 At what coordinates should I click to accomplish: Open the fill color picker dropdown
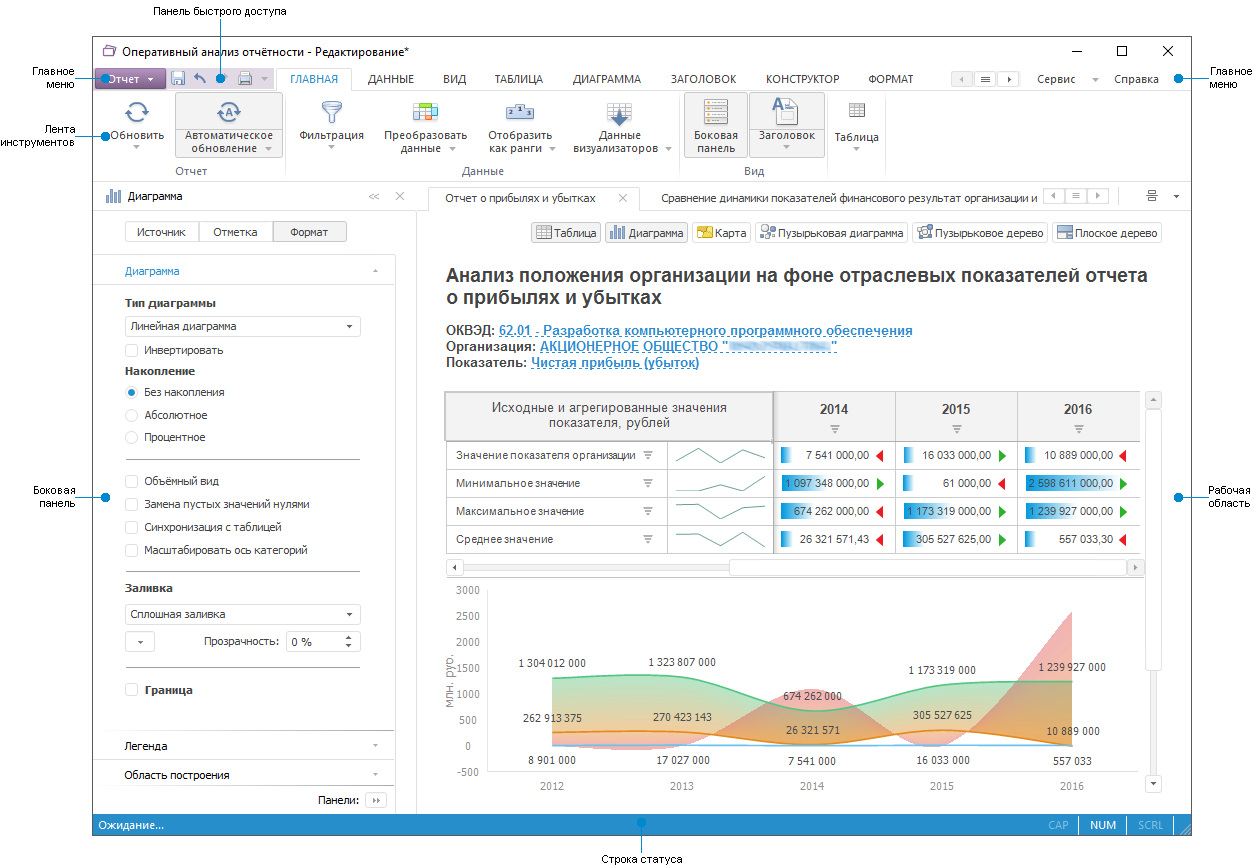140,642
